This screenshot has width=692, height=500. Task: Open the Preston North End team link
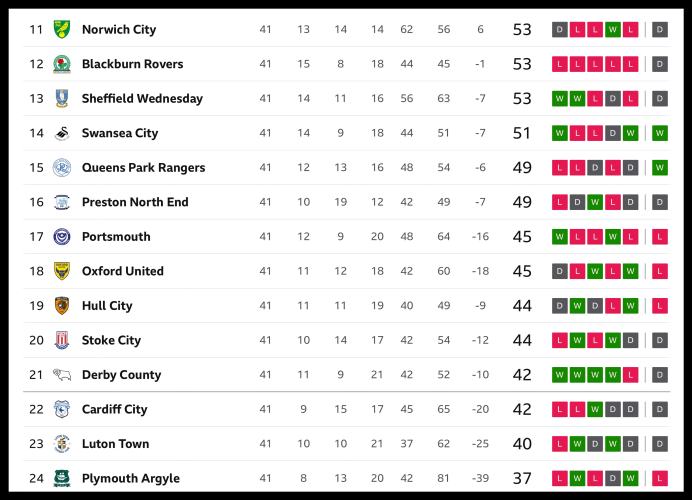click(x=135, y=202)
